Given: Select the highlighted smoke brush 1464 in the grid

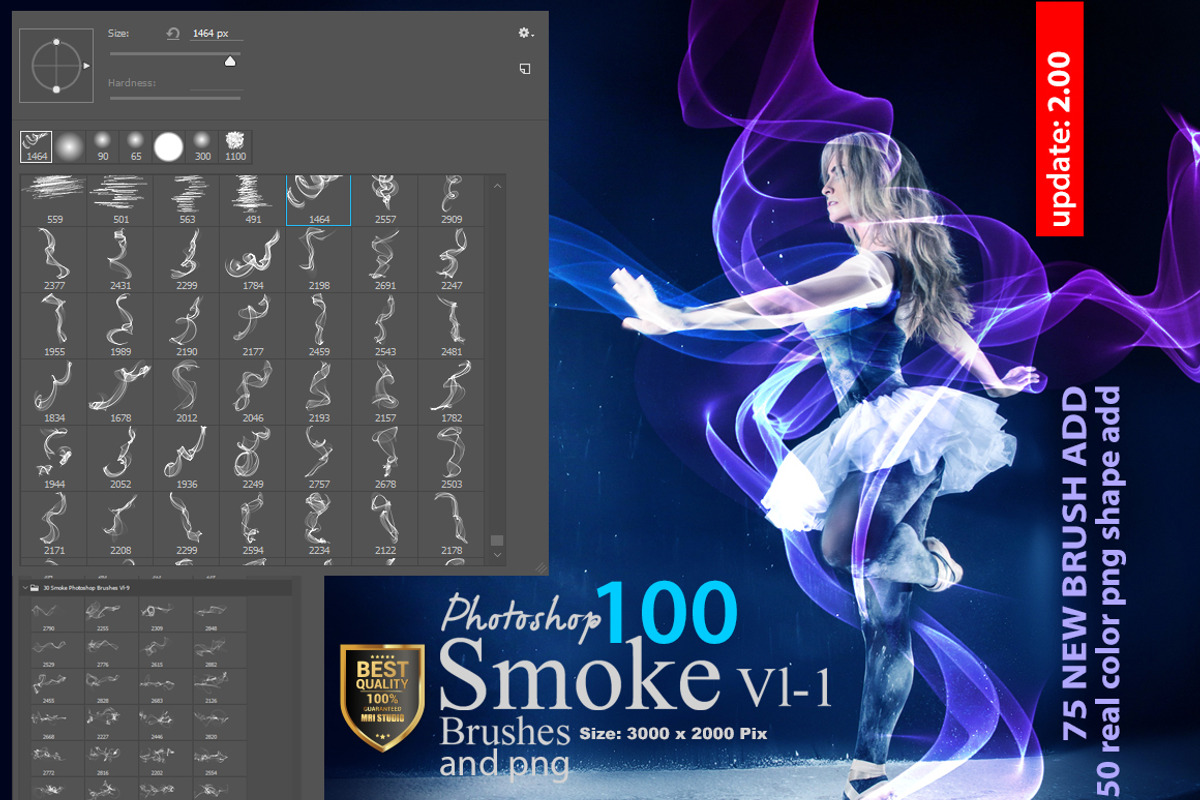Looking at the screenshot, I should (319, 200).
